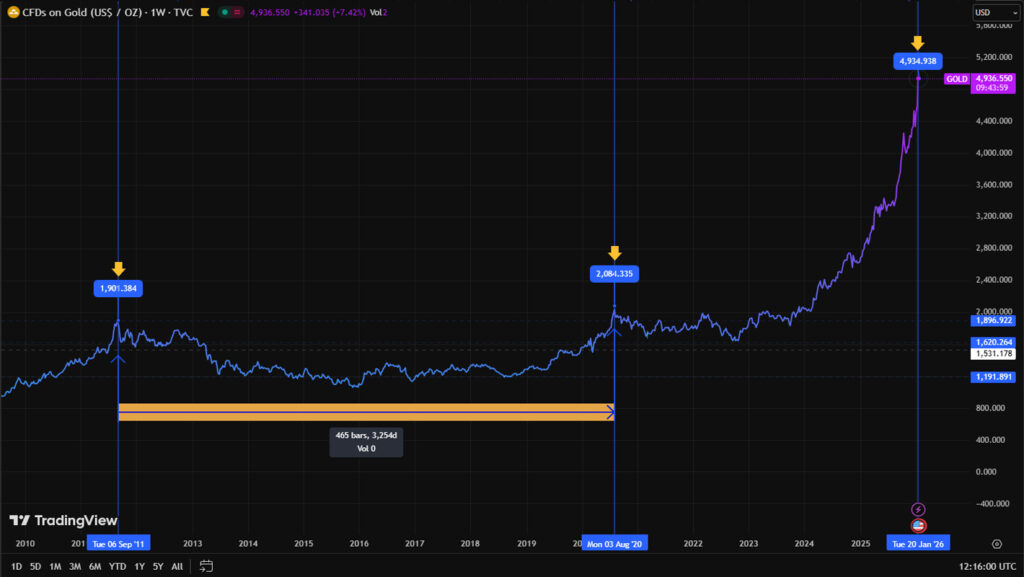The image size is (1024, 577).
Task: Click the 1,620.264 price axis label
Action: [x=993, y=342]
